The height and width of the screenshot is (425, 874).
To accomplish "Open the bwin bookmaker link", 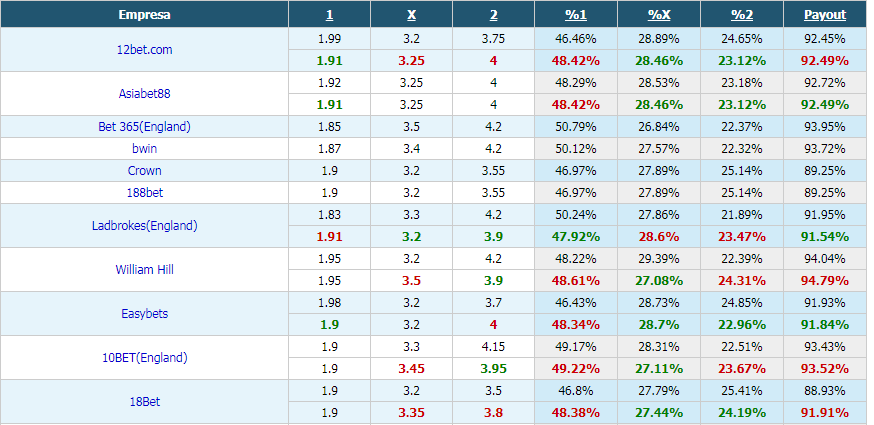I will pos(144,149).
